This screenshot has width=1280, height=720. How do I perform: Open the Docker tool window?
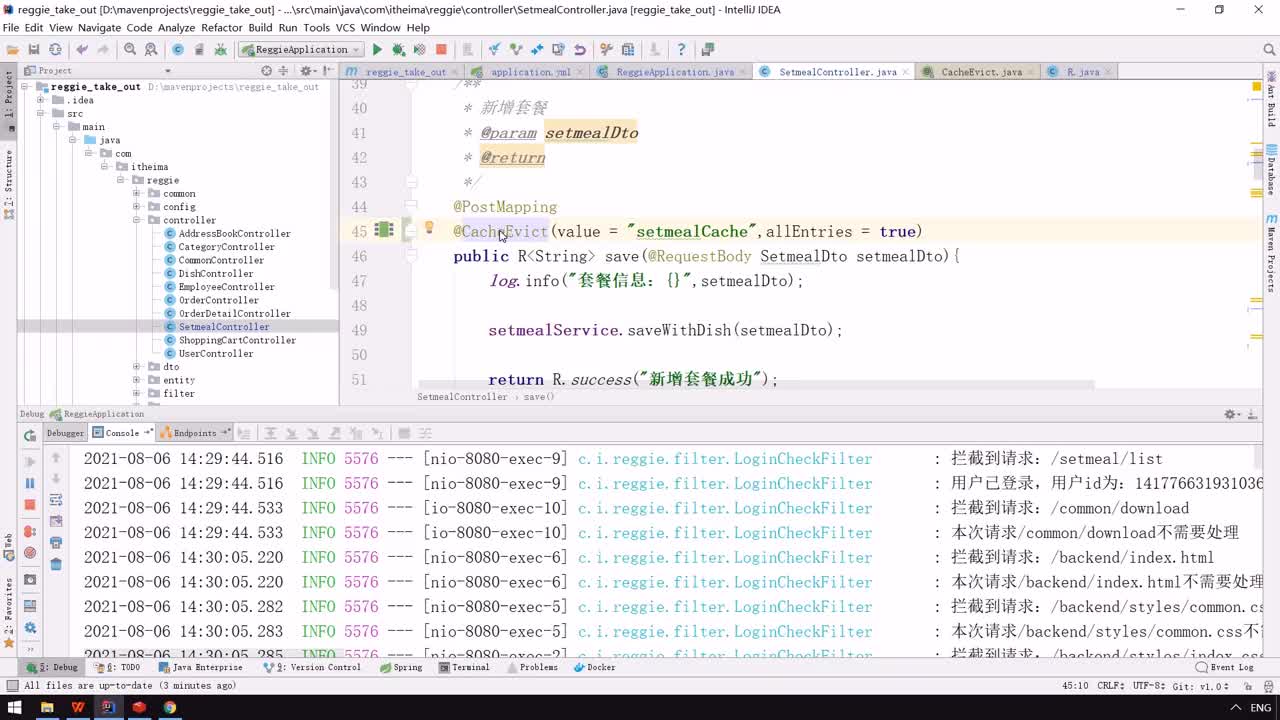point(595,667)
